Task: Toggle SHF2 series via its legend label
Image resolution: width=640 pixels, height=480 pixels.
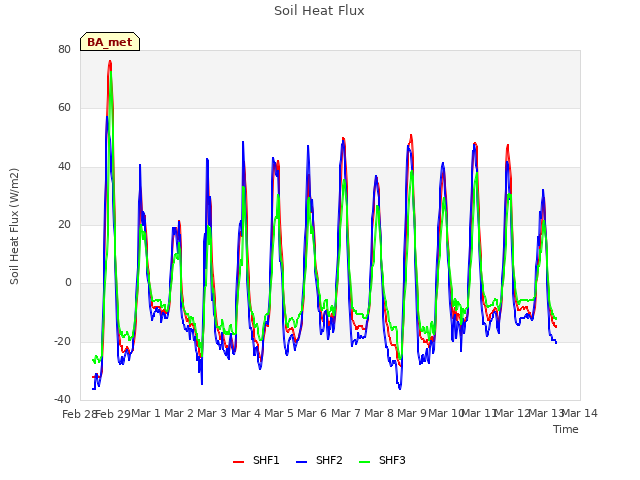Action: (329, 460)
